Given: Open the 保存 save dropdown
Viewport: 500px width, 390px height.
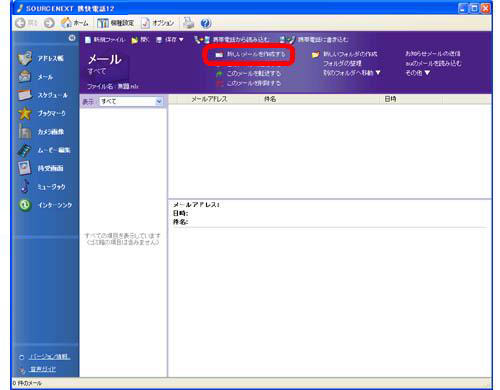Looking at the screenshot, I should (170, 40).
